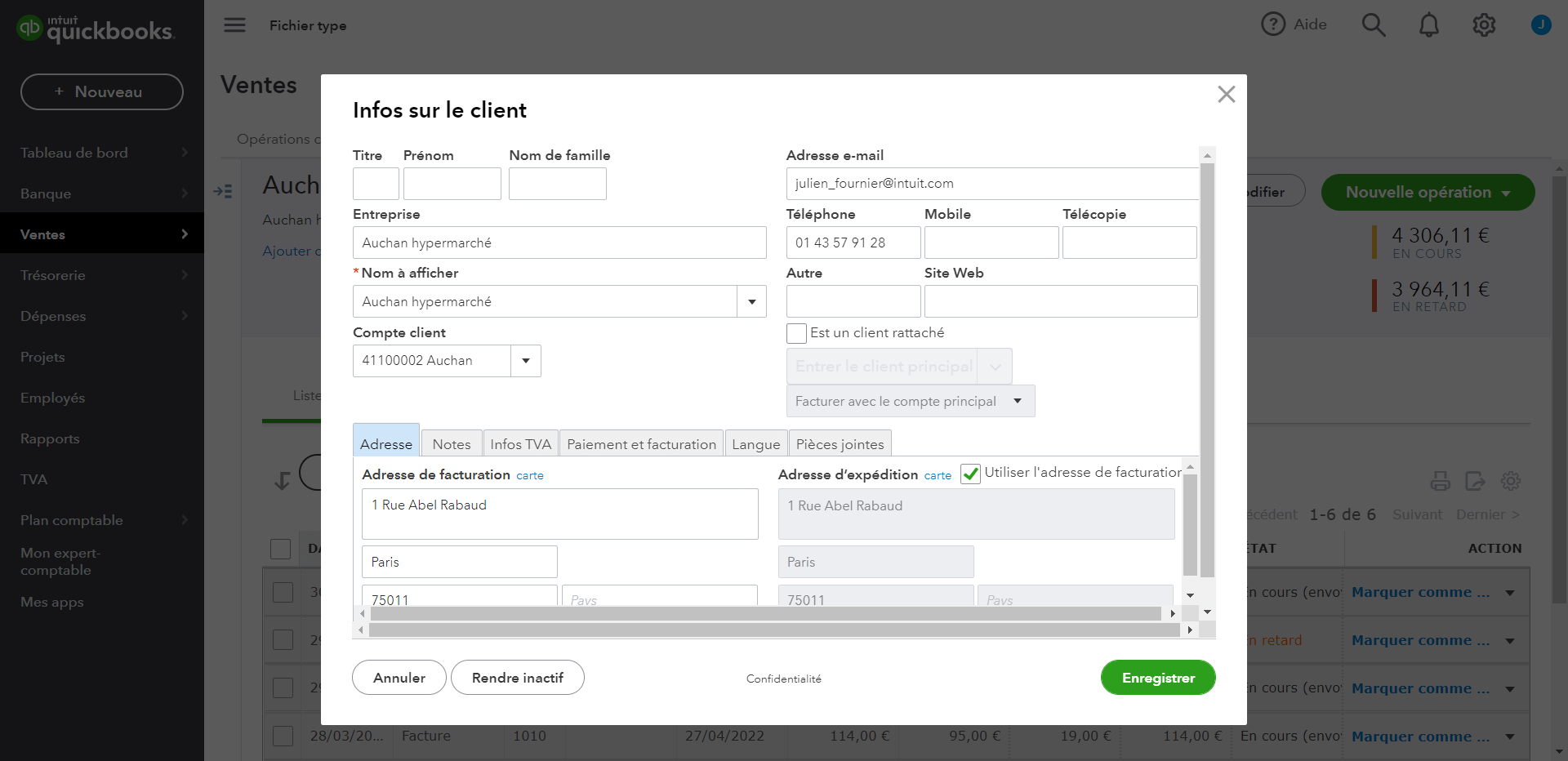Open Facturer avec le compte principal dropdown
Viewport: 1568px width, 761px height.
pyautogui.click(x=1017, y=401)
